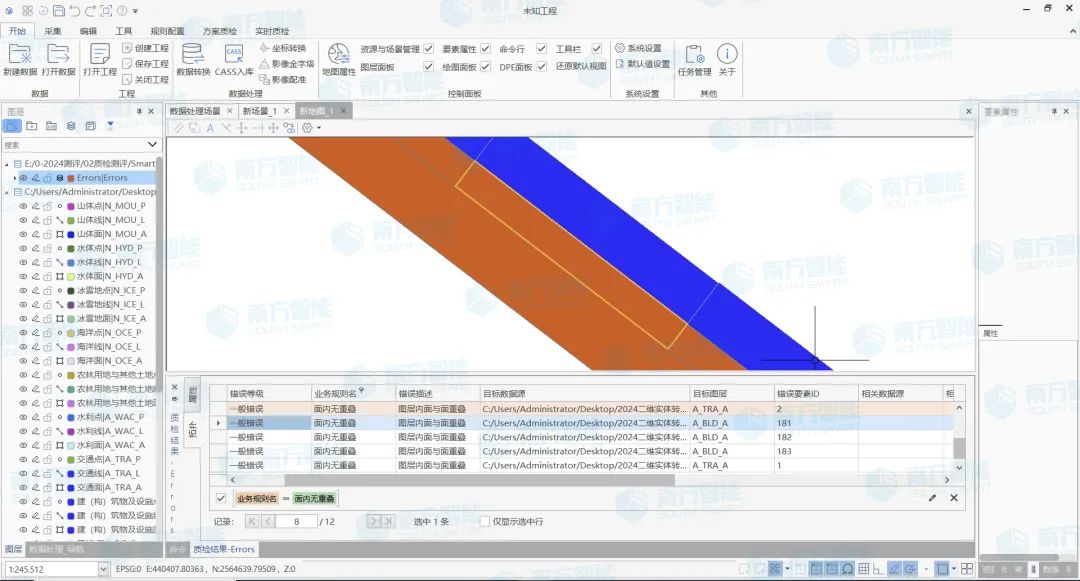Expand the Errors|Errors layer node
Image resolution: width=1080 pixels, height=581 pixels.
point(14,178)
